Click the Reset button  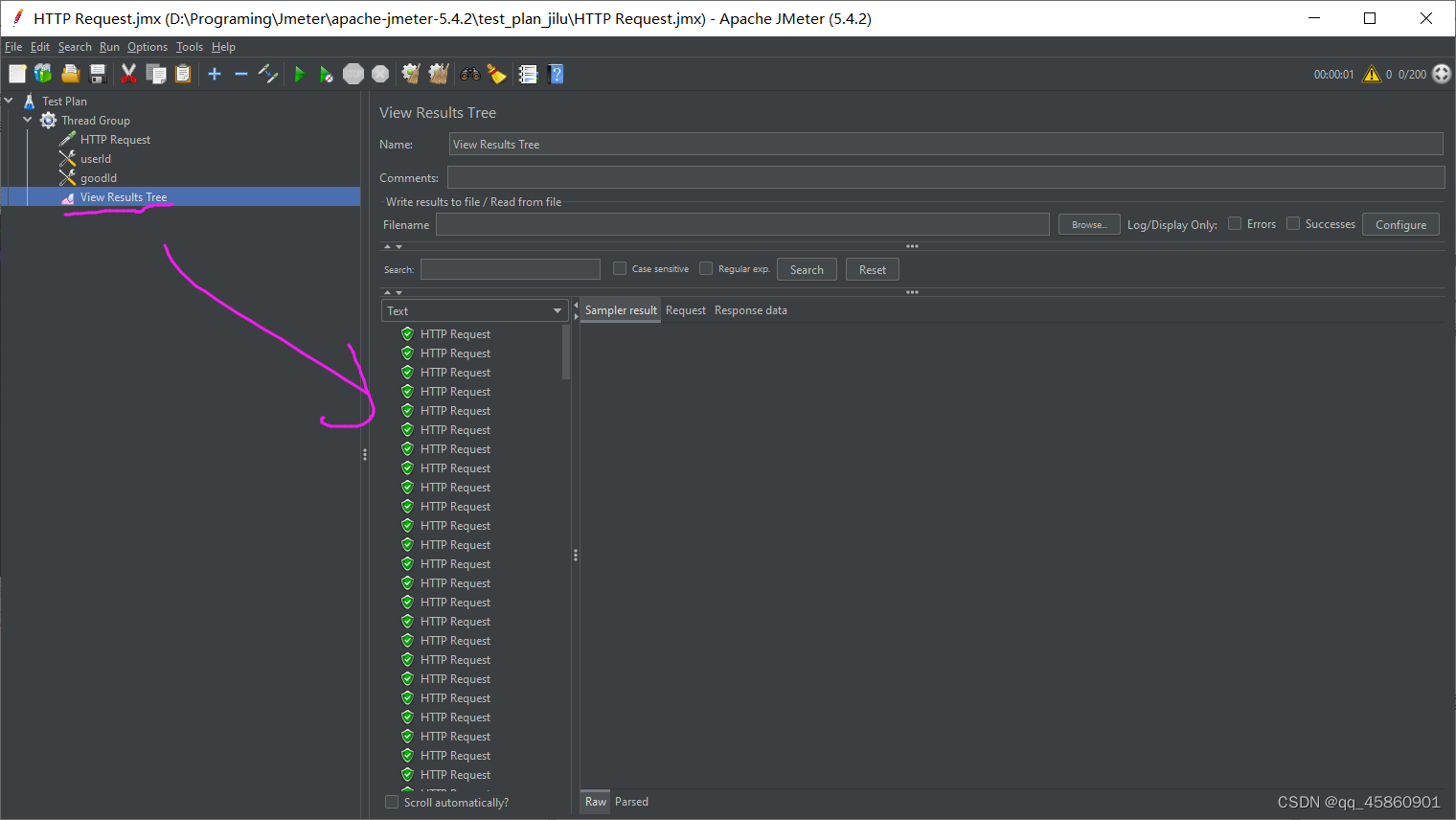click(872, 269)
